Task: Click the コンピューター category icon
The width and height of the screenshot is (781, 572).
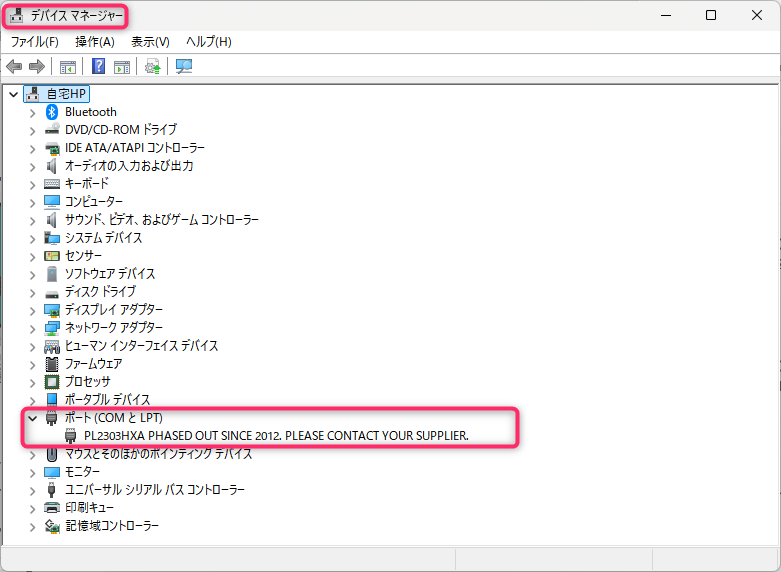Action: (52, 202)
